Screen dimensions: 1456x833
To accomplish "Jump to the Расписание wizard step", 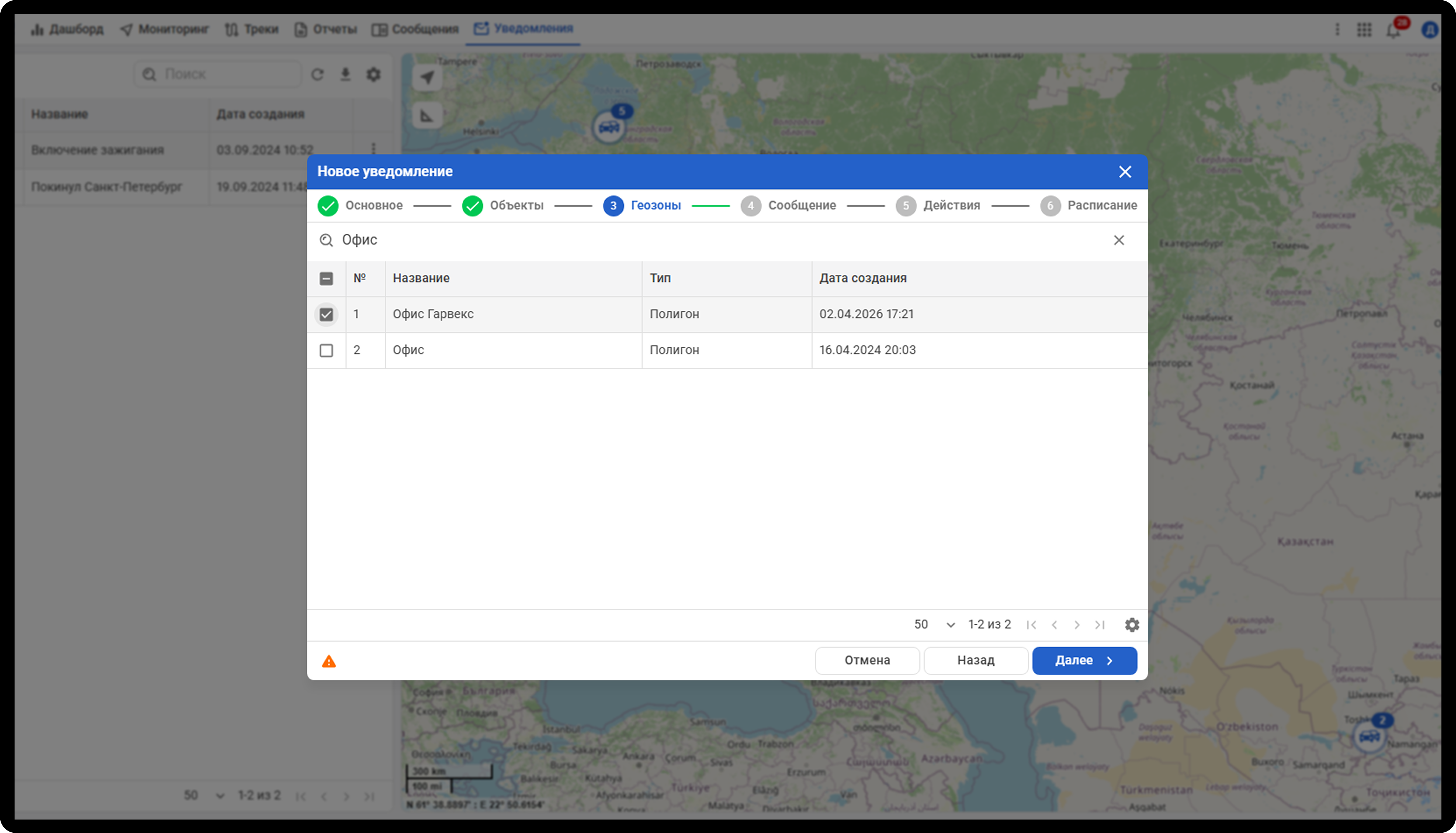I will 1089,205.
